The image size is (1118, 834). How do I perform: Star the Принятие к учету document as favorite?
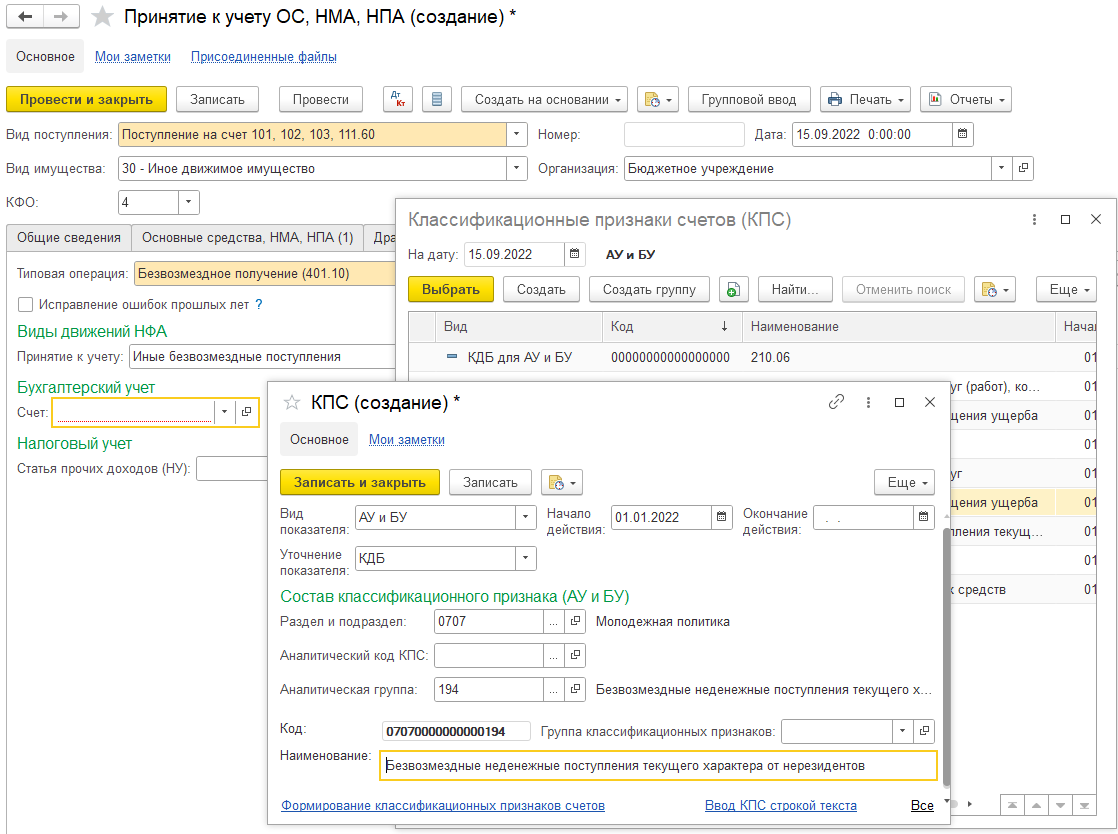(x=103, y=16)
